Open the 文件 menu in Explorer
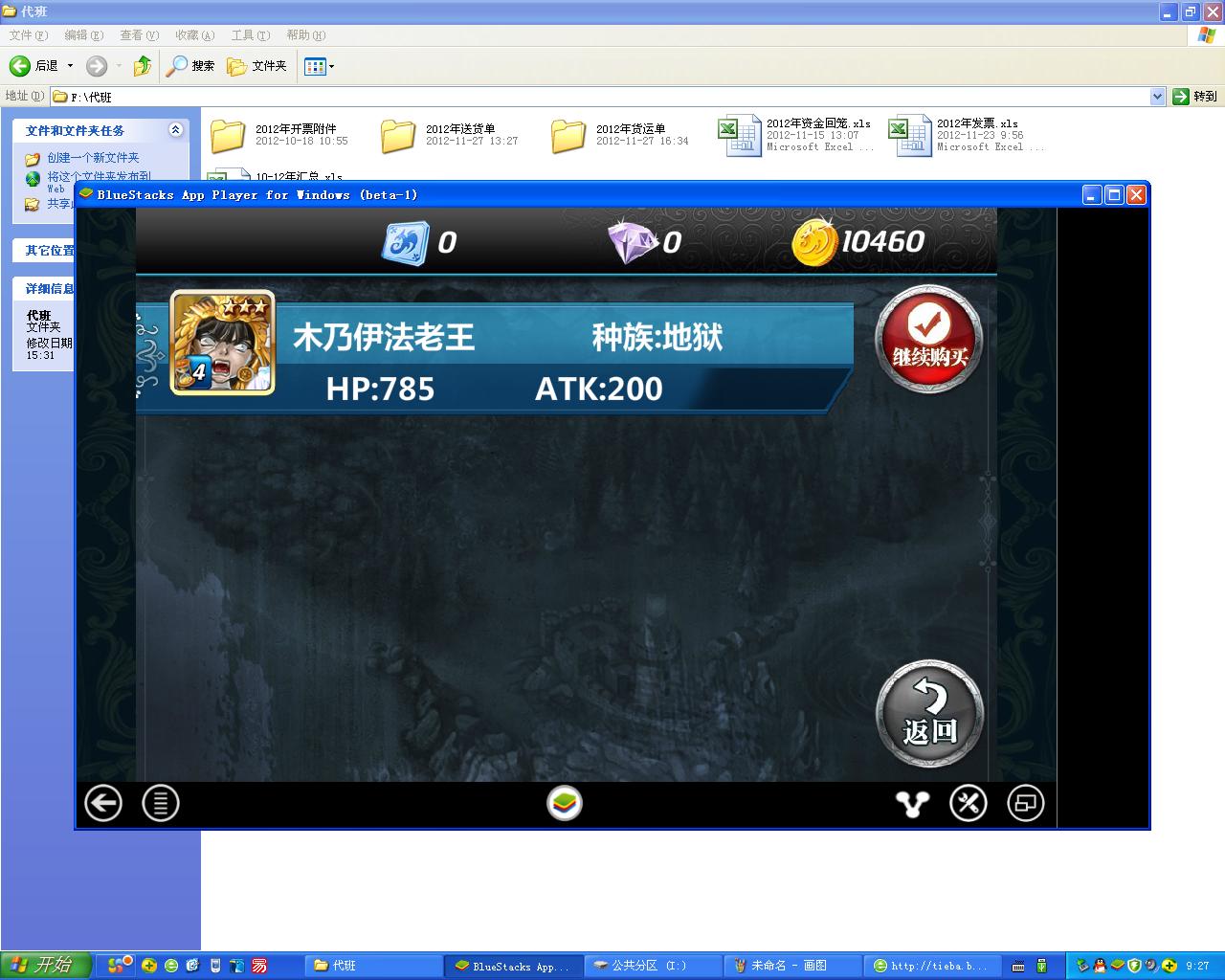 29,35
